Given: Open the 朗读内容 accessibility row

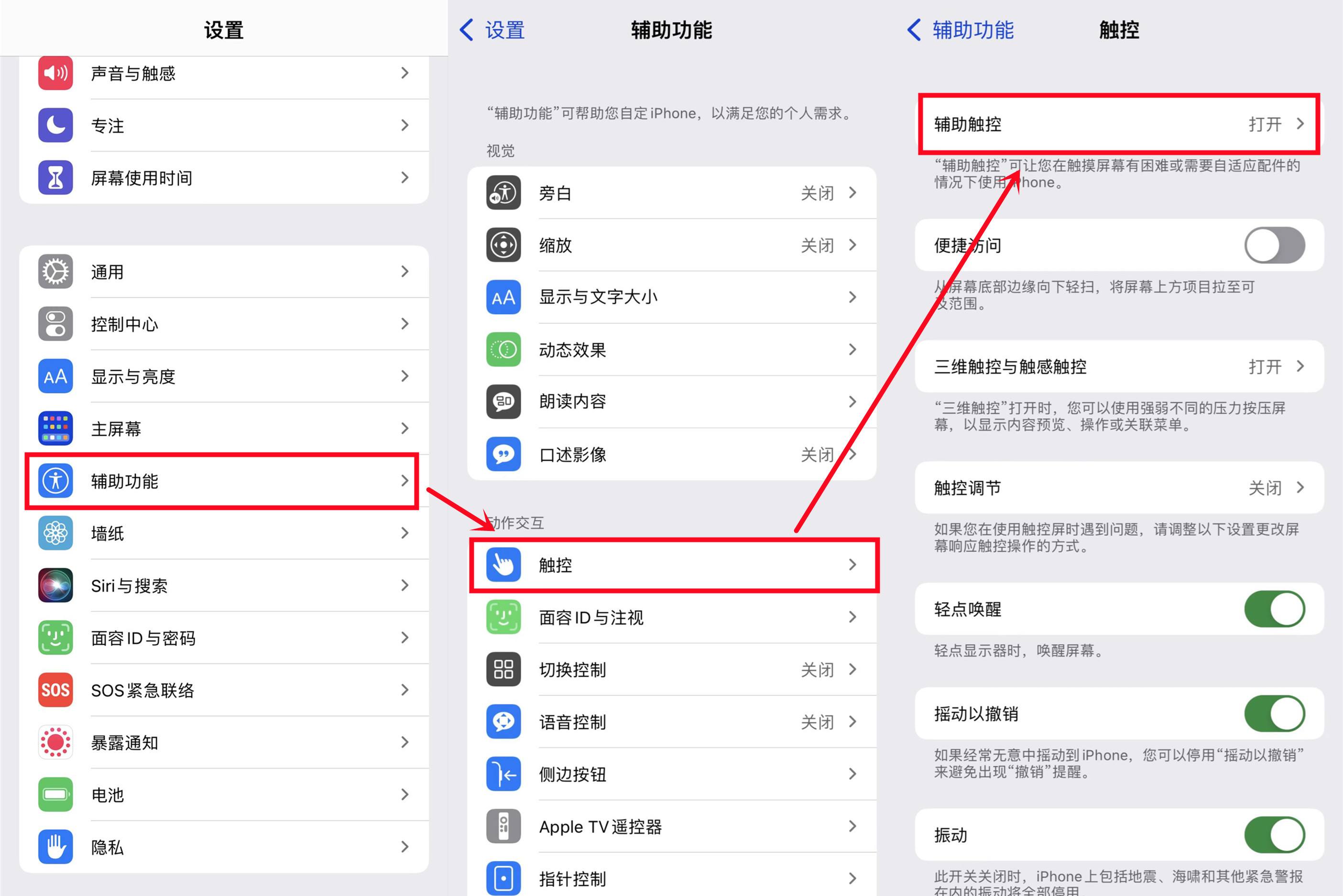Looking at the screenshot, I should 672,402.
